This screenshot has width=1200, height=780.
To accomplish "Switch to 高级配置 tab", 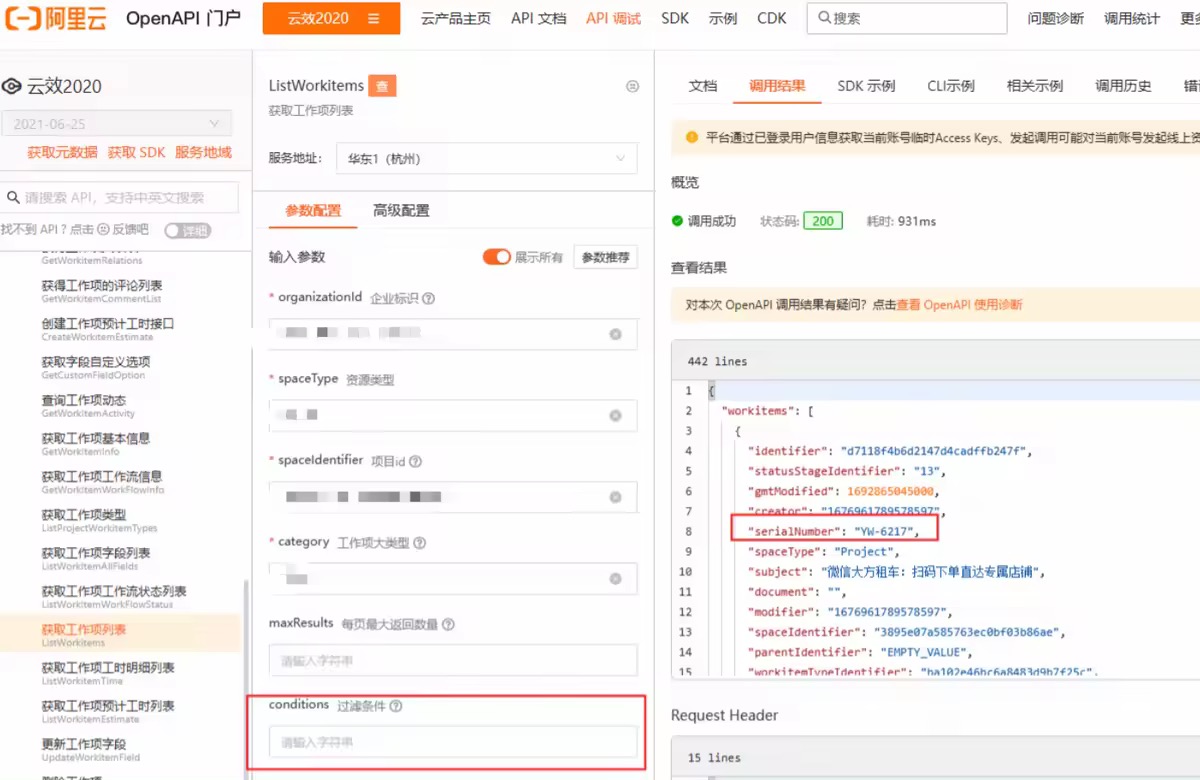I will (401, 211).
